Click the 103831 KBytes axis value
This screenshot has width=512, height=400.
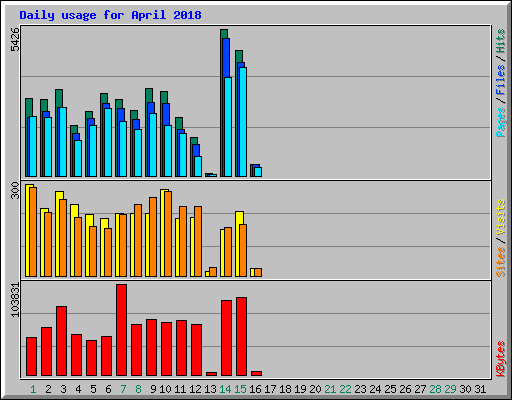coord(15,300)
